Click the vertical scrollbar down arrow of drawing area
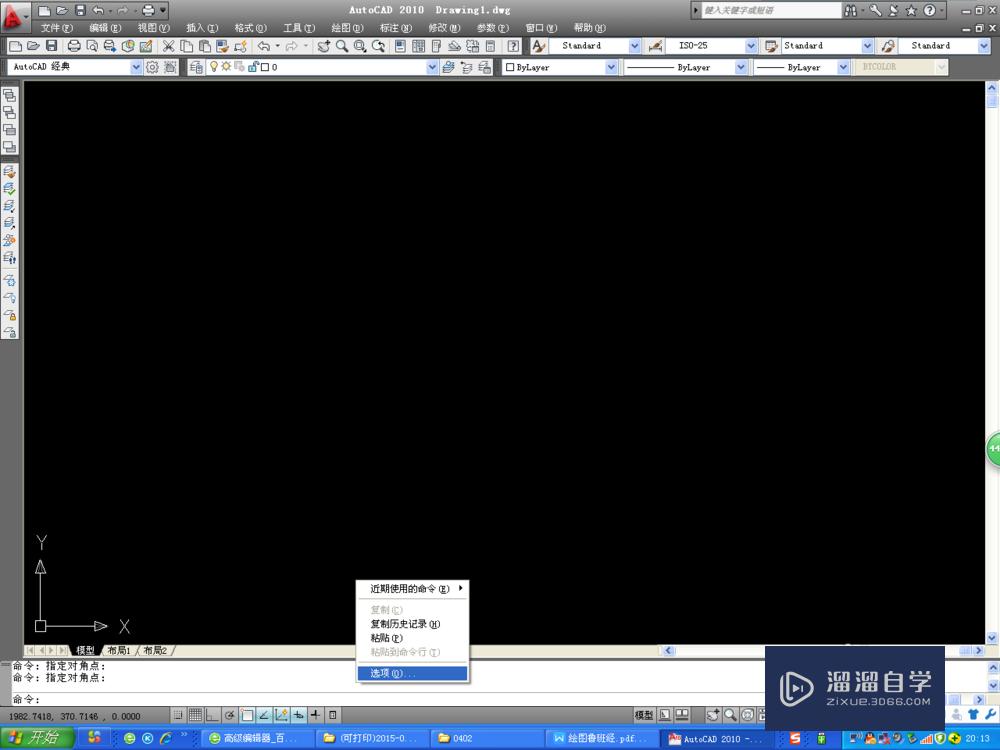The height and width of the screenshot is (750, 1000). [992, 638]
